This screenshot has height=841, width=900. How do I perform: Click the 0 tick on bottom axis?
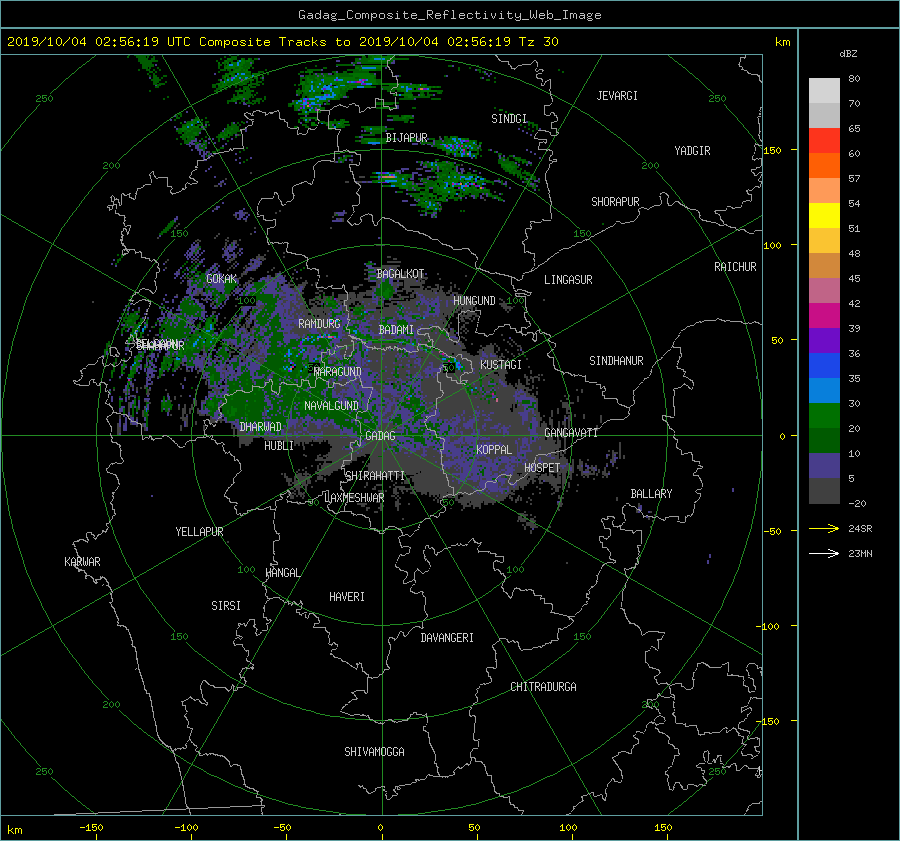[380, 828]
